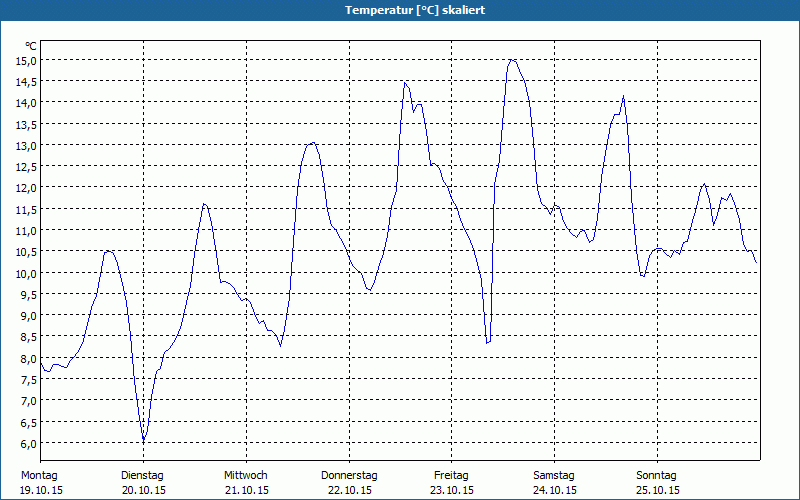Select the 10,0 axis value
The width and height of the screenshot is (800, 500).
(x=27, y=273)
